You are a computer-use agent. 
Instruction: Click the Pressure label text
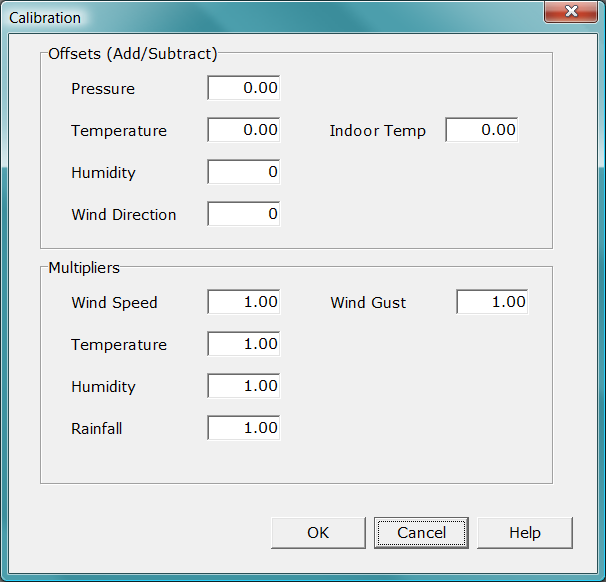[x=103, y=89]
